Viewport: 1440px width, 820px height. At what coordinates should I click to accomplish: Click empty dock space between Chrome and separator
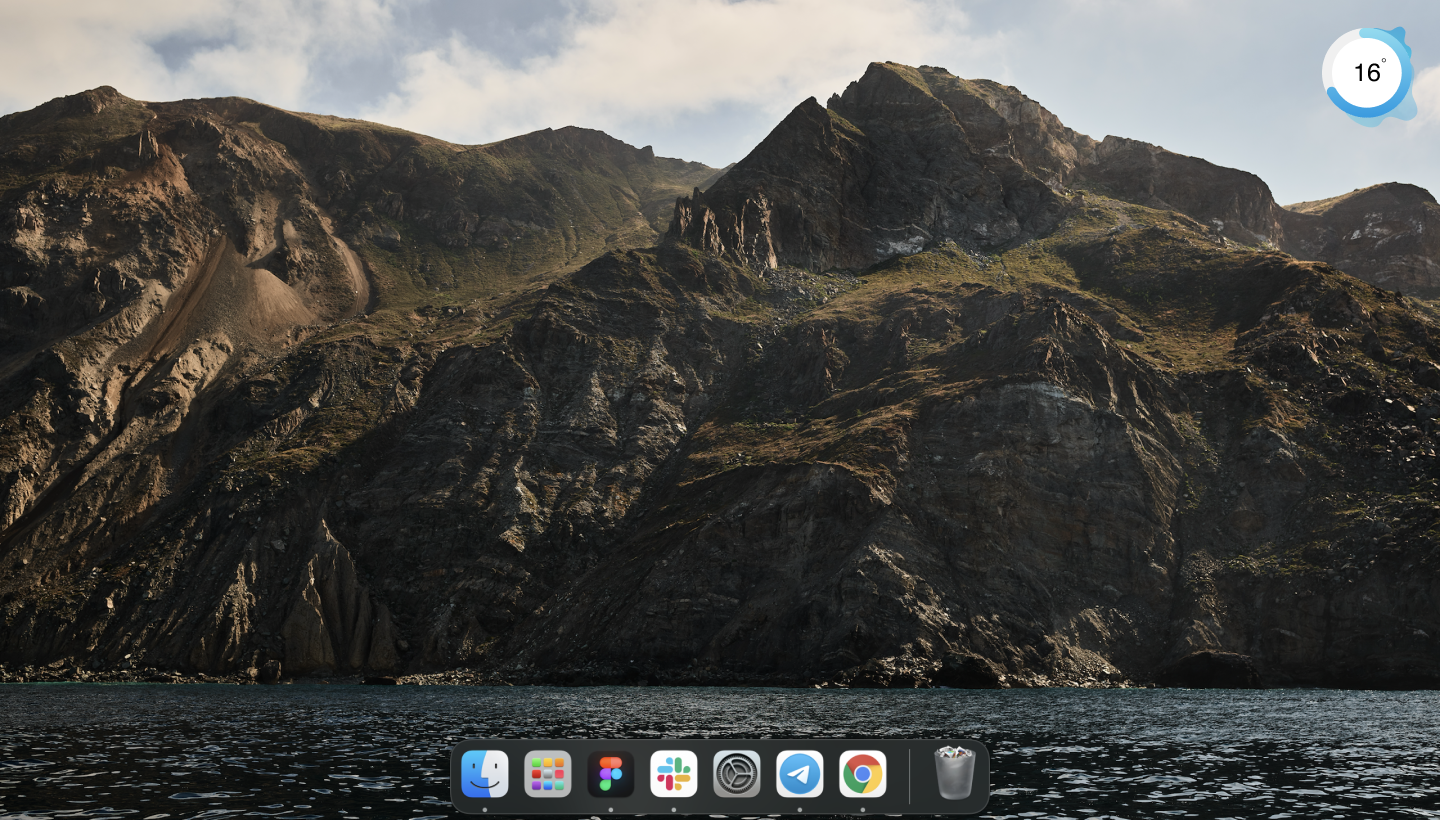pyautogui.click(x=898, y=776)
